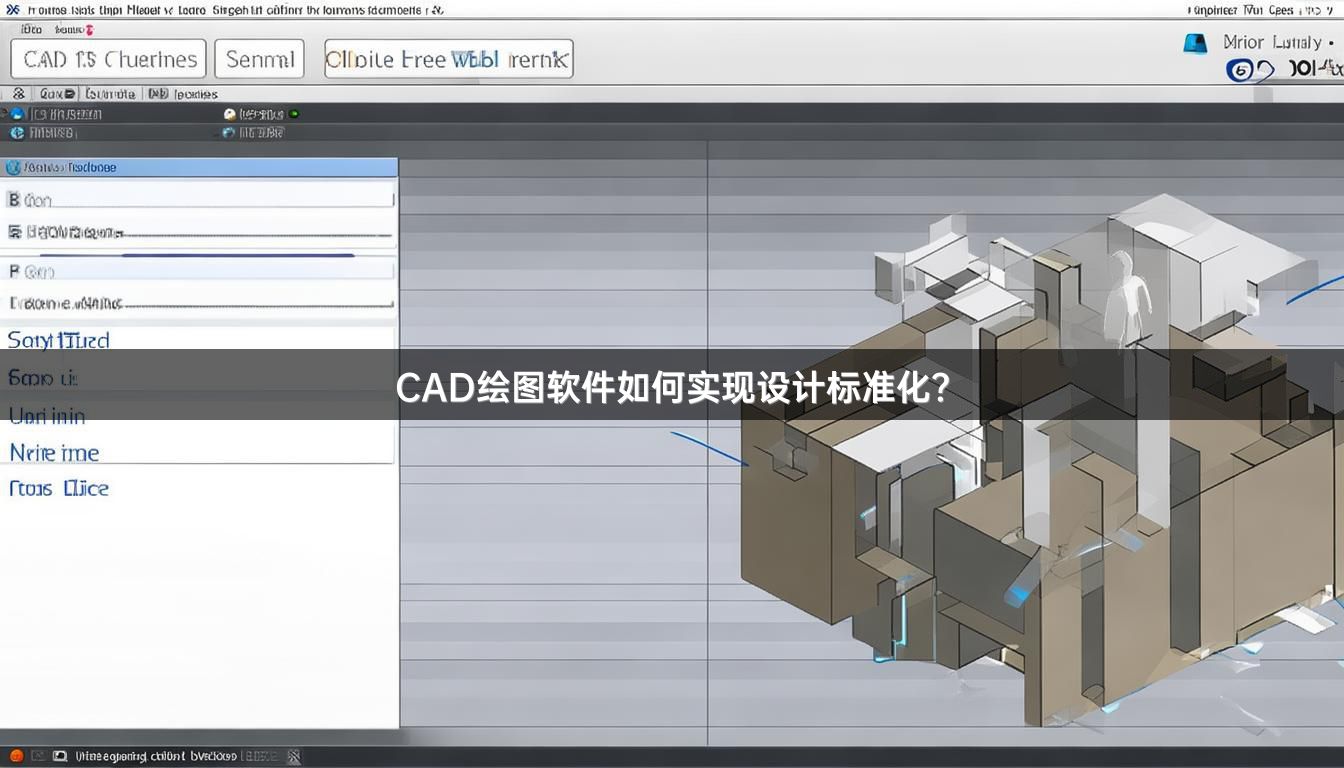The height and width of the screenshot is (768, 1344).
Task: Click the field row labeled P in left panel
Action: (x=199, y=271)
